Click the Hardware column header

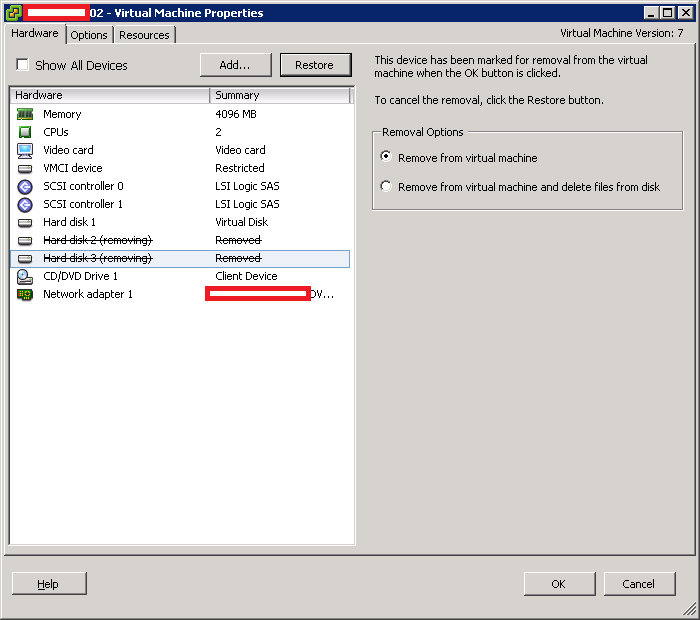pyautogui.click(x=109, y=95)
